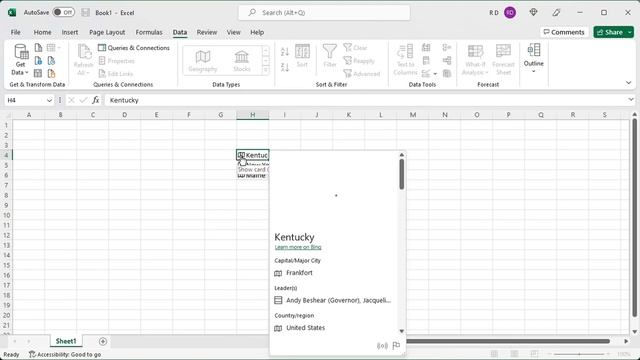Image resolution: width=640 pixels, height=360 pixels.
Task: Open the Help tab
Action: coord(257,32)
